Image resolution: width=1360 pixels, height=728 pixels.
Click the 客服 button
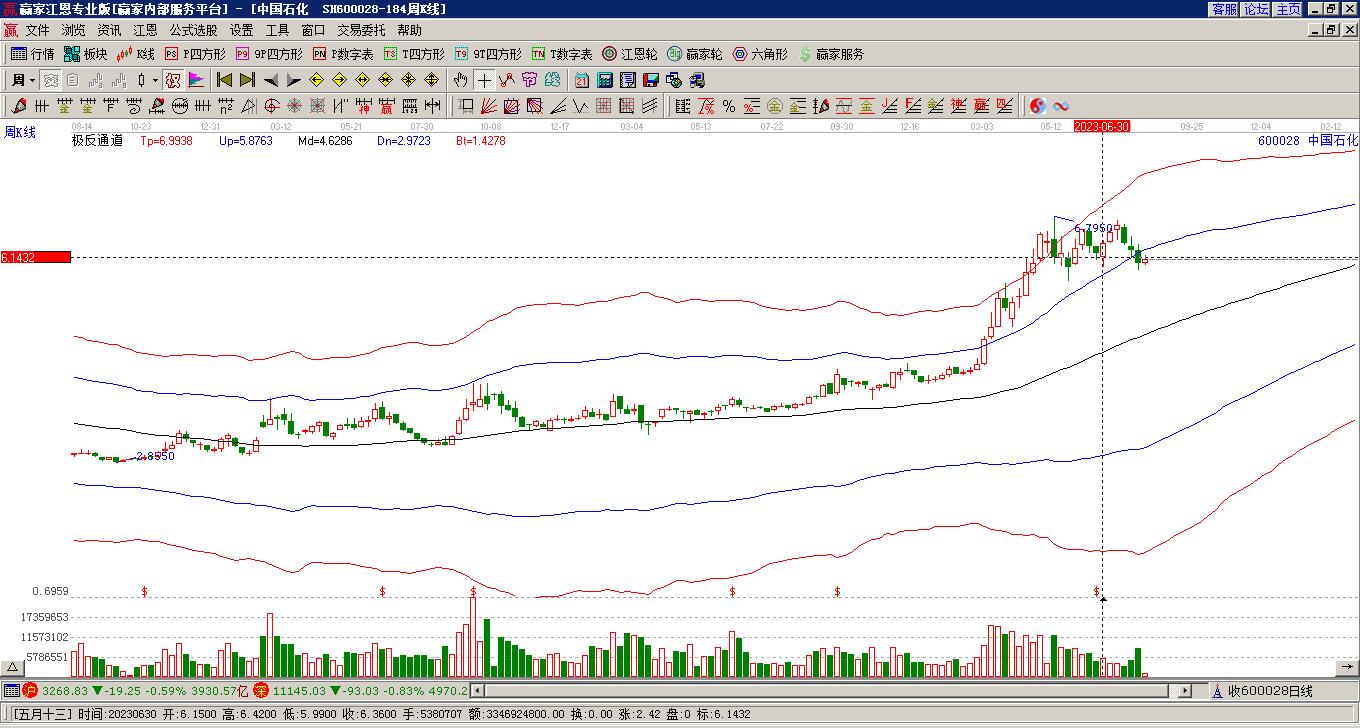(1225, 9)
